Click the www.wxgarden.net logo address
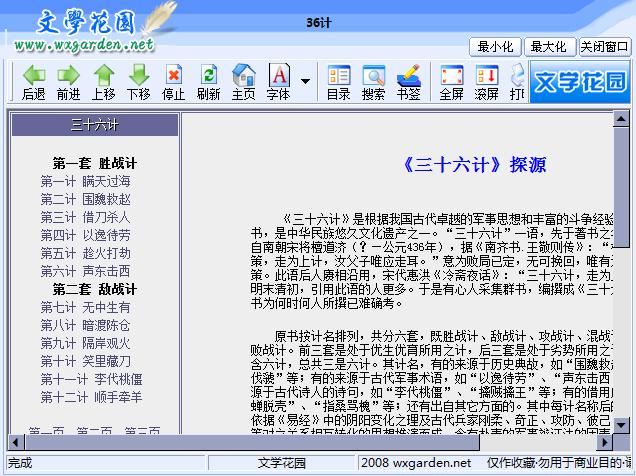The height and width of the screenshot is (476, 636). 84,45
